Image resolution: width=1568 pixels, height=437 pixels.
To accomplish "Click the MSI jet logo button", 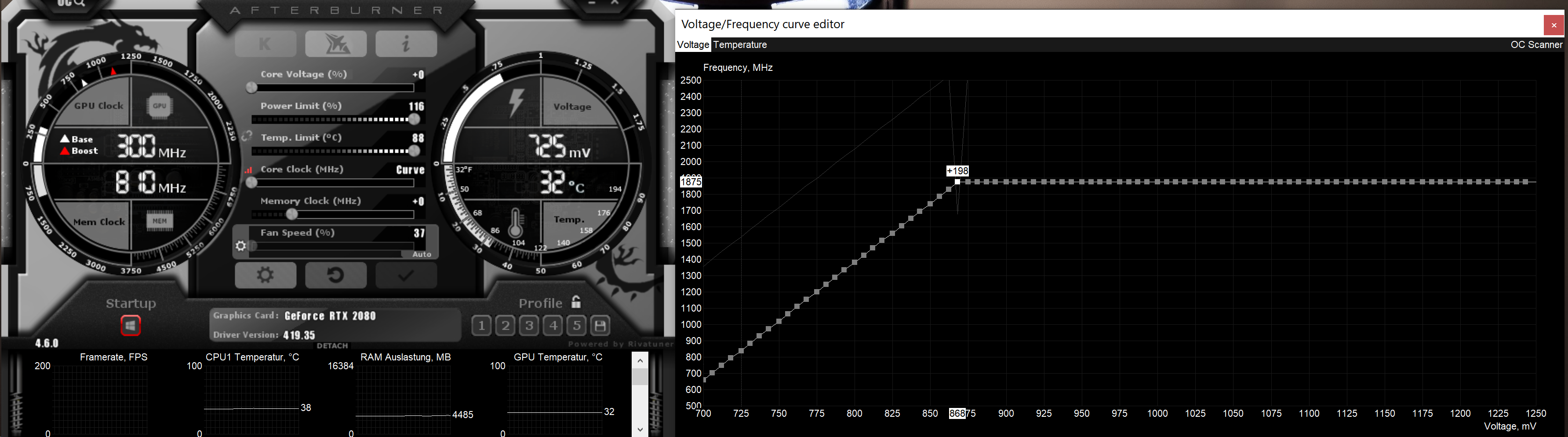I will pyautogui.click(x=336, y=44).
